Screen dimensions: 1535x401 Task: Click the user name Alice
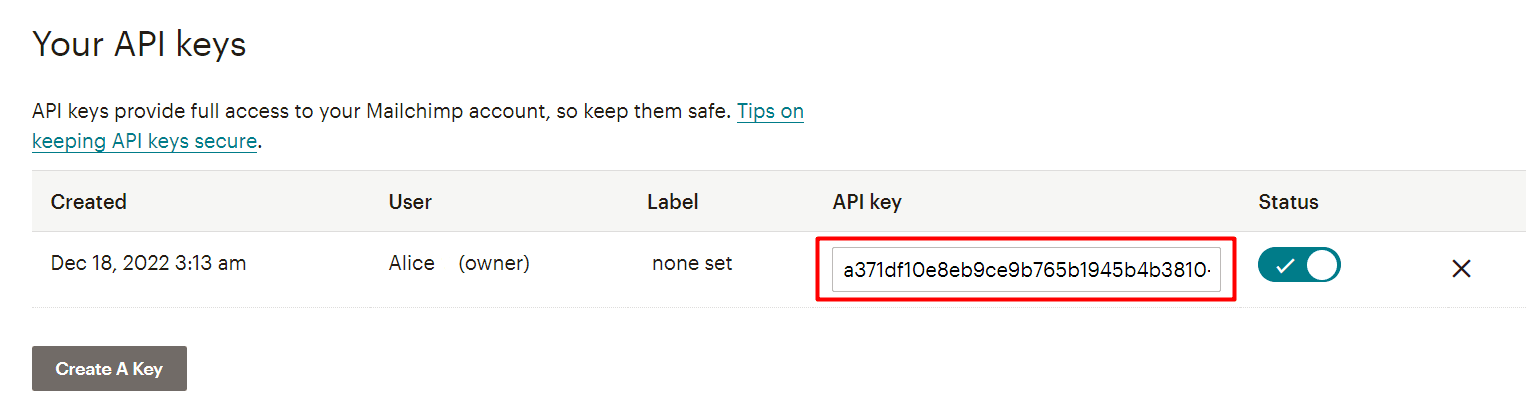tap(411, 264)
